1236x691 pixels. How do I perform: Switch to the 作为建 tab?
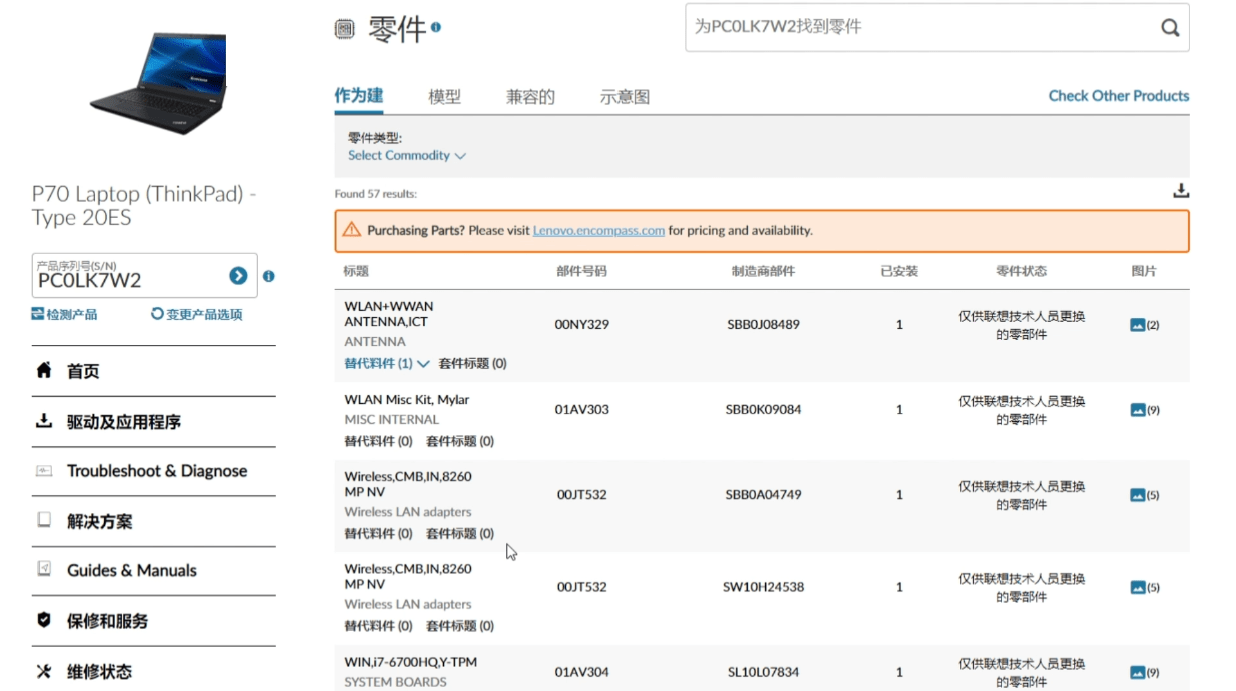[359, 96]
